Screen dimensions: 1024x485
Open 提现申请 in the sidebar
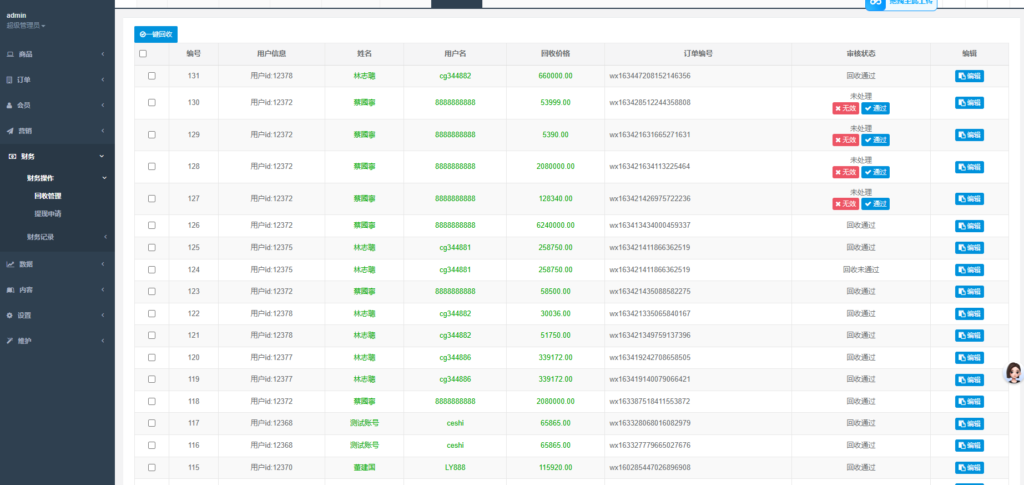(47, 213)
